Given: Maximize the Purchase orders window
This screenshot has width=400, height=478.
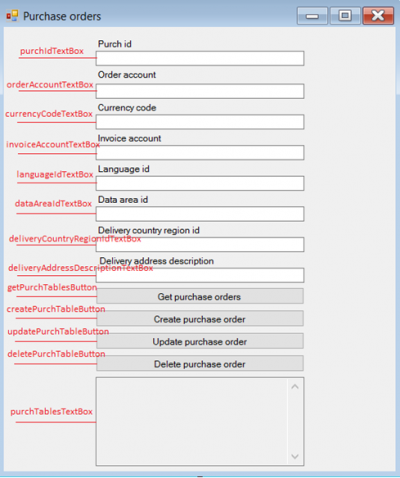Looking at the screenshot, I should click(345, 16).
